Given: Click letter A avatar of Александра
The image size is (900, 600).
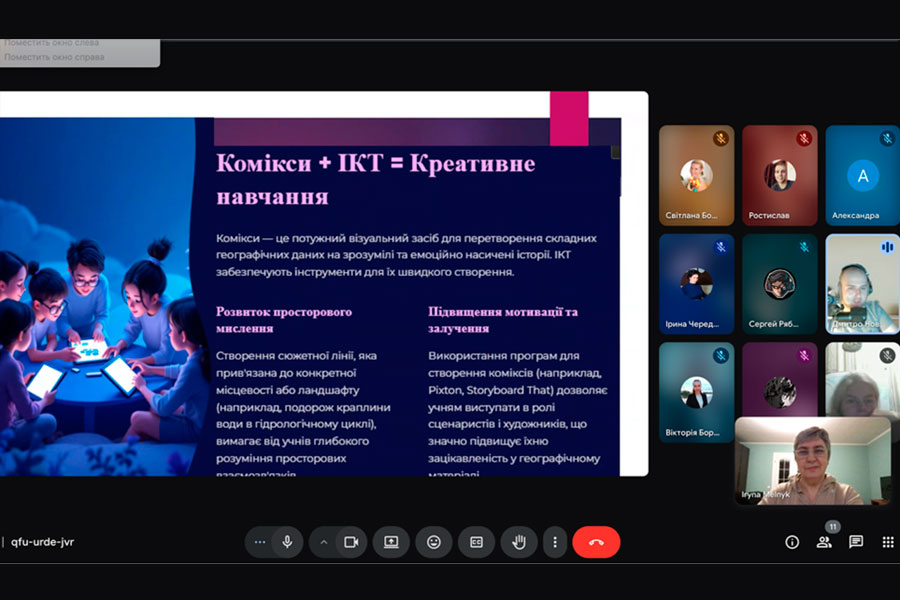Looking at the screenshot, I should coord(863,176).
